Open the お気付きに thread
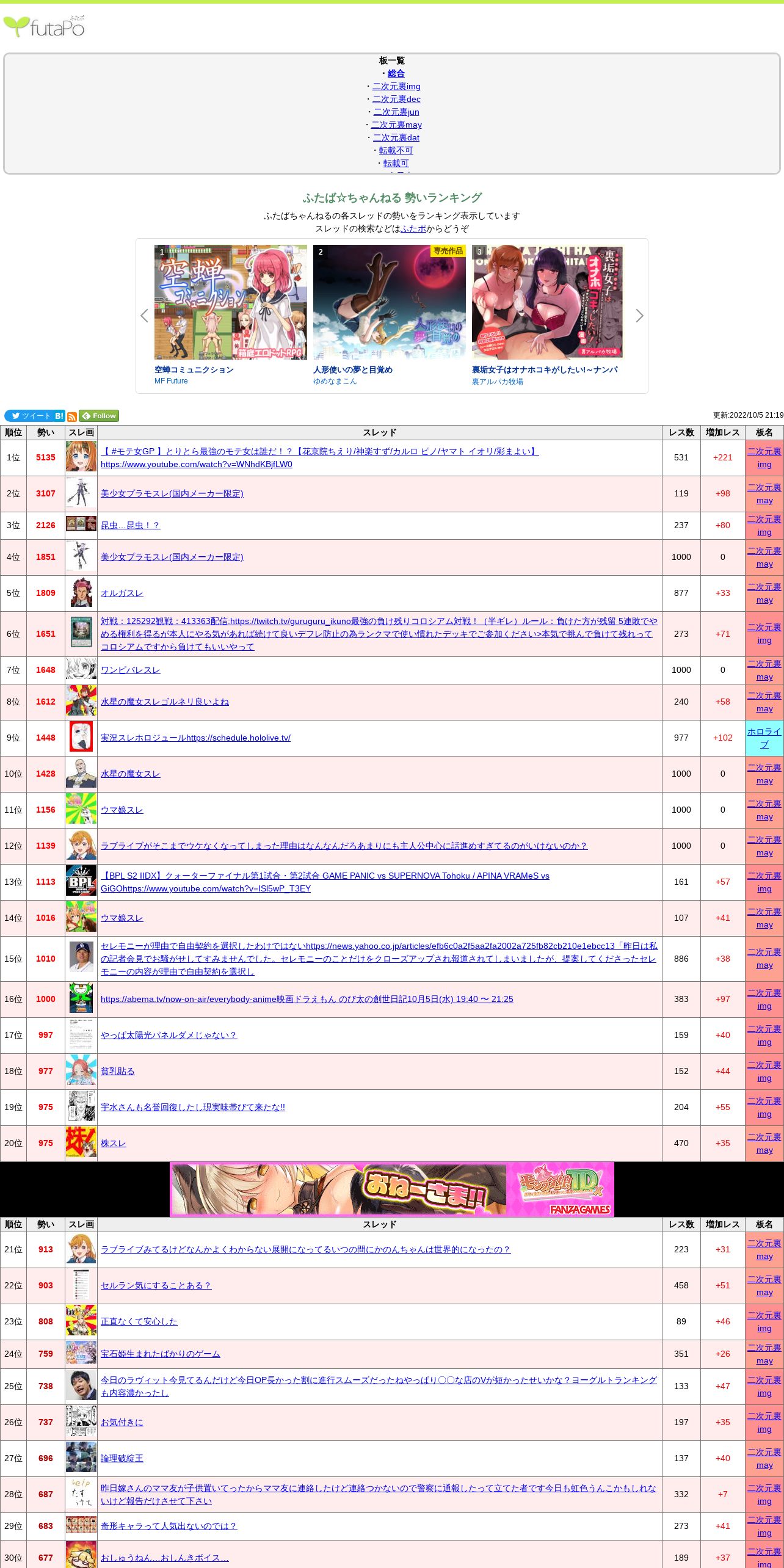Image resolution: width=784 pixels, height=1568 pixels. (122, 1422)
